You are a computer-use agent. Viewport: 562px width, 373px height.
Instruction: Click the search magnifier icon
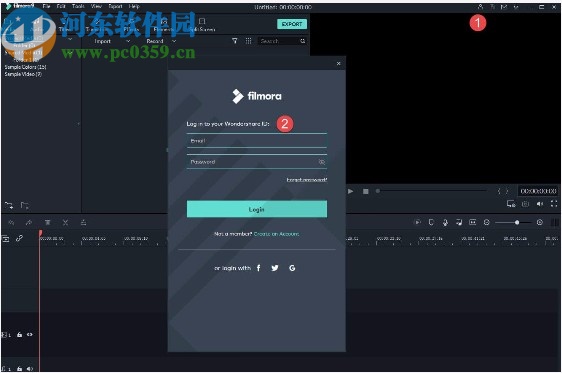[x=303, y=41]
